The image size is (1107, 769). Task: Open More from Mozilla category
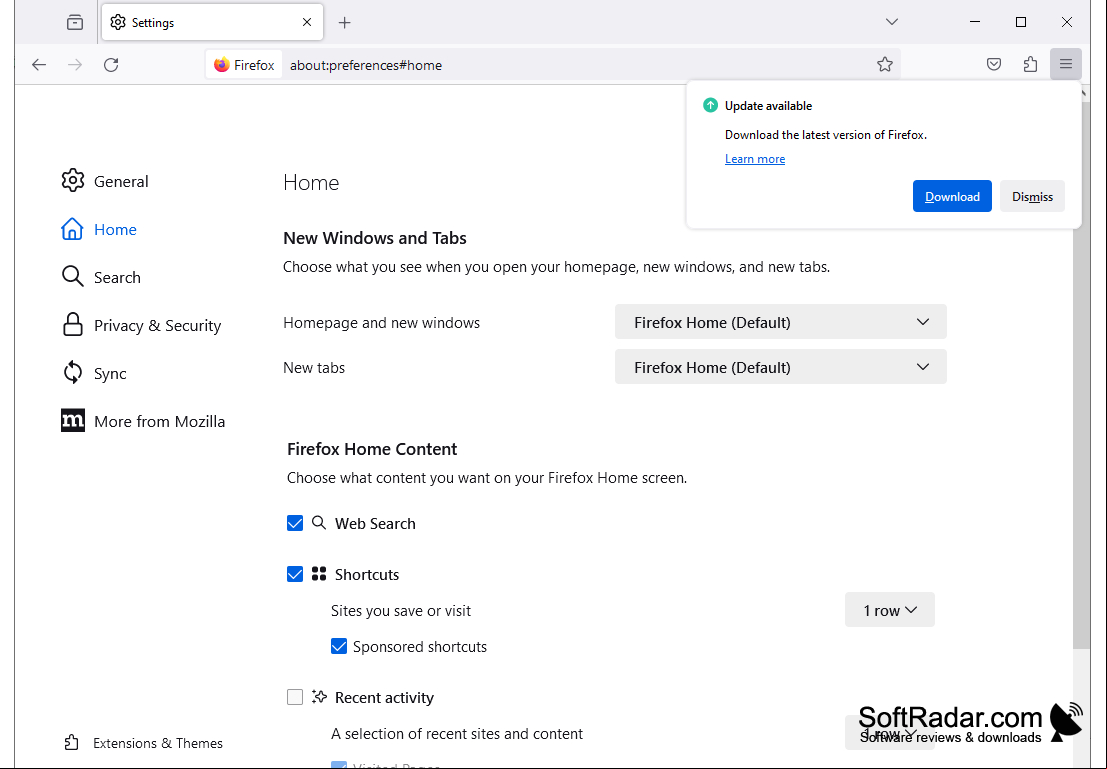click(x=160, y=422)
